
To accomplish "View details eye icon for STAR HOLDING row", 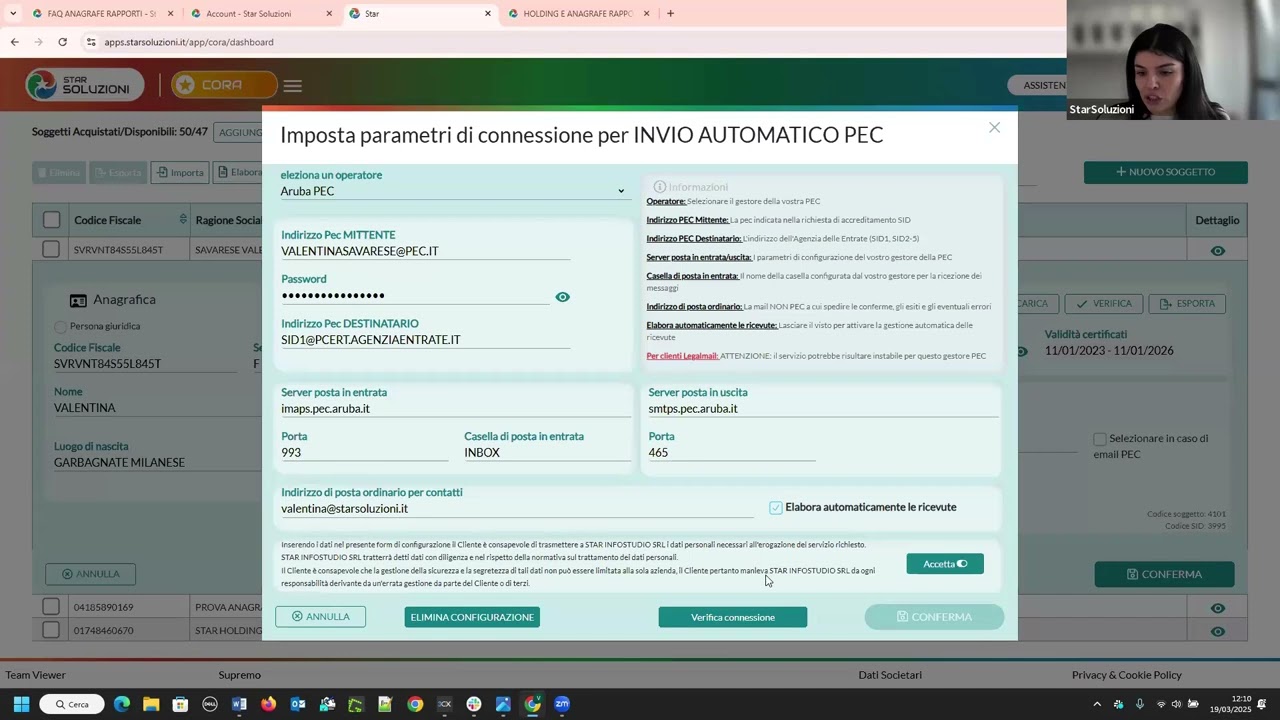I will [x=1217, y=631].
